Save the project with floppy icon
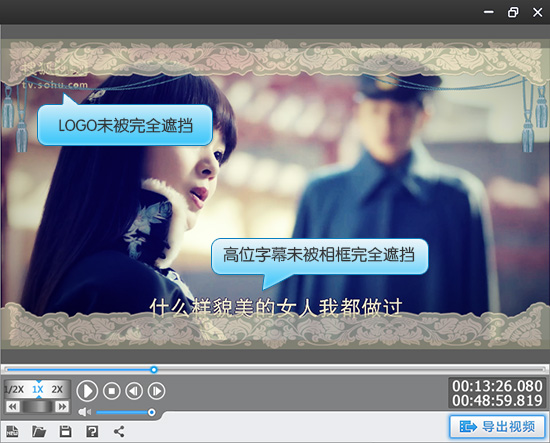 (65, 431)
